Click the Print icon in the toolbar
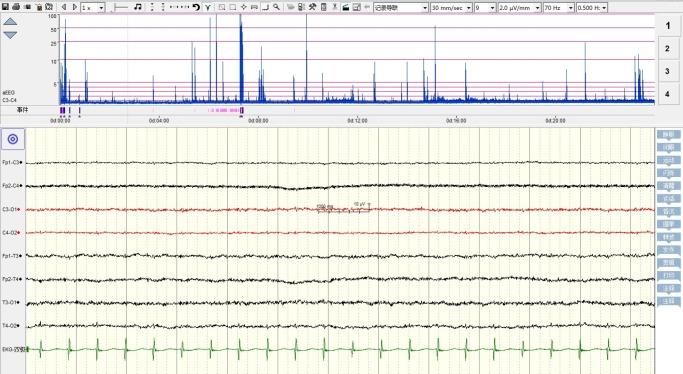The image size is (683, 374). [16, 7]
